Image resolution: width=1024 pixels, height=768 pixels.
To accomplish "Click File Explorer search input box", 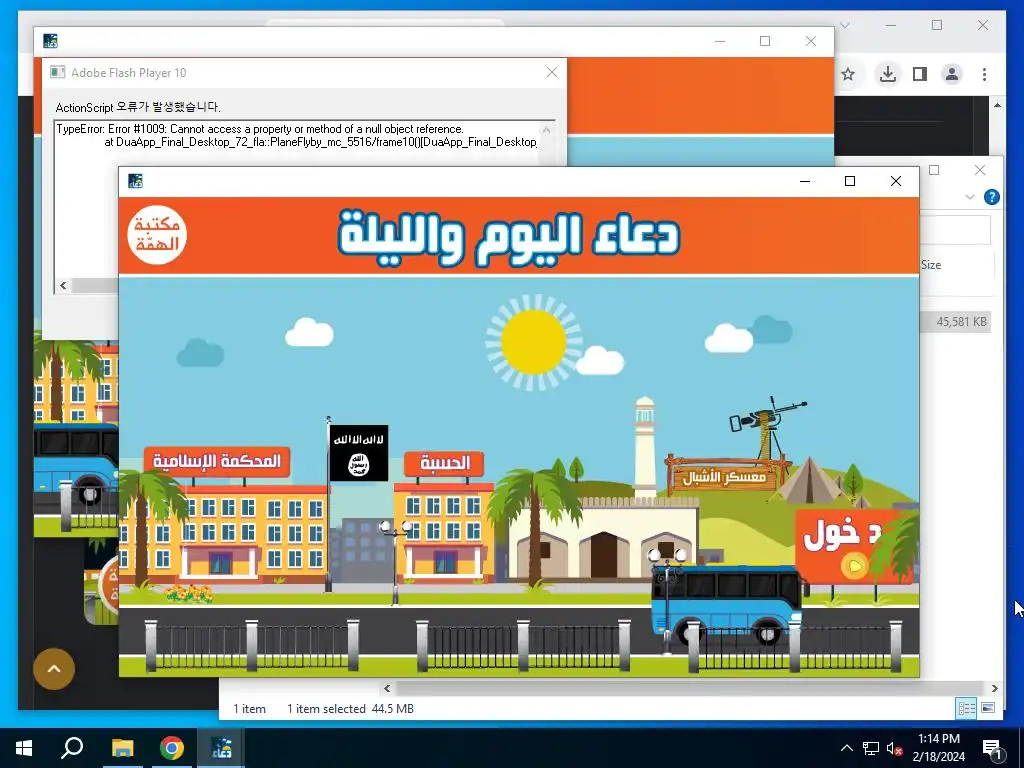I will point(955,230).
